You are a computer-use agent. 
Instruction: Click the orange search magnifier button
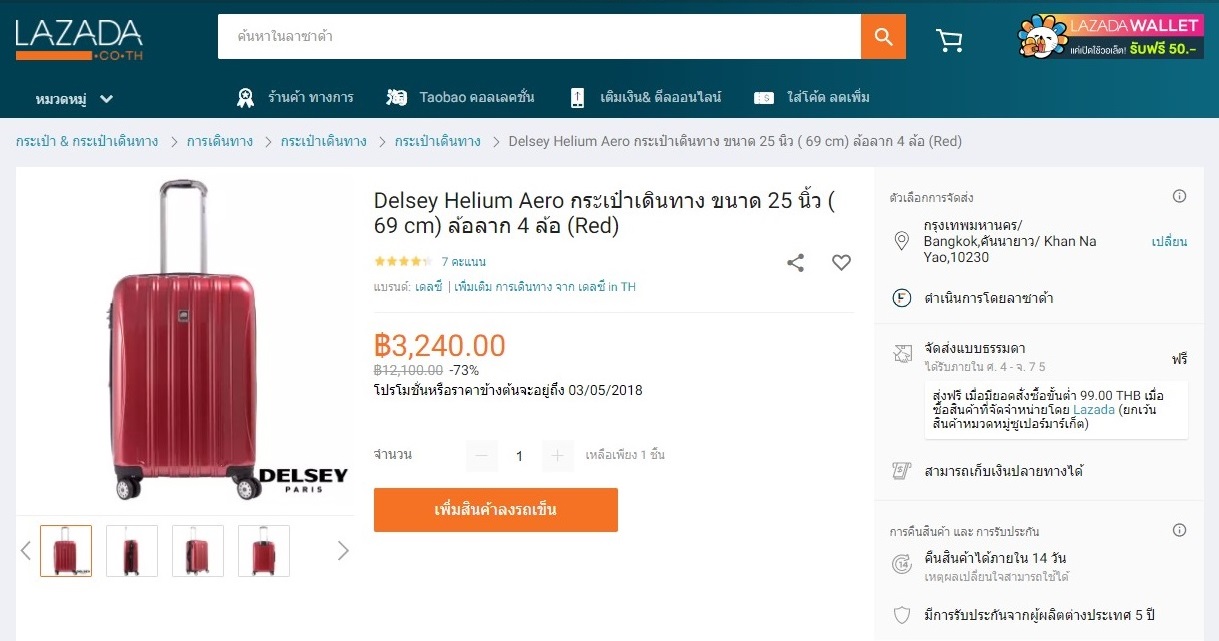(883, 37)
